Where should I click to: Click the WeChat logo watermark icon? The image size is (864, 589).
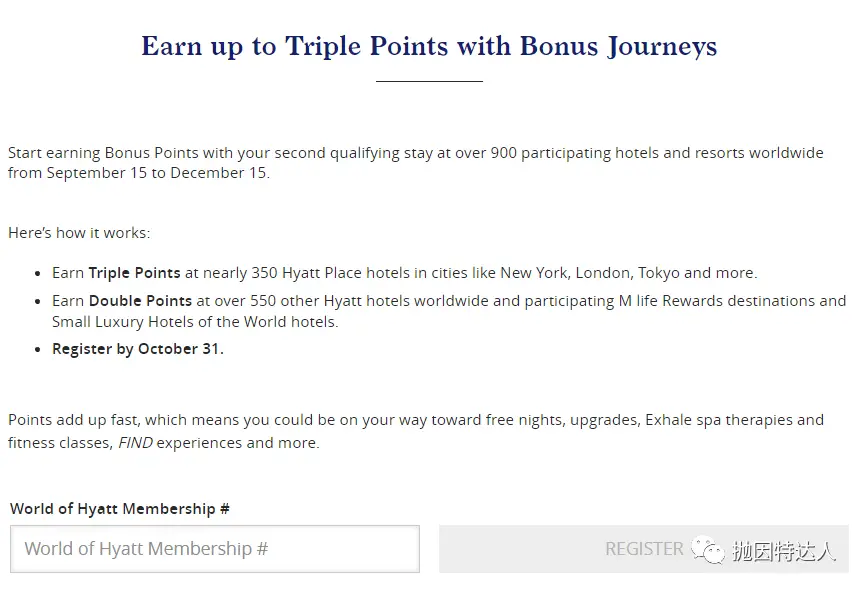708,550
